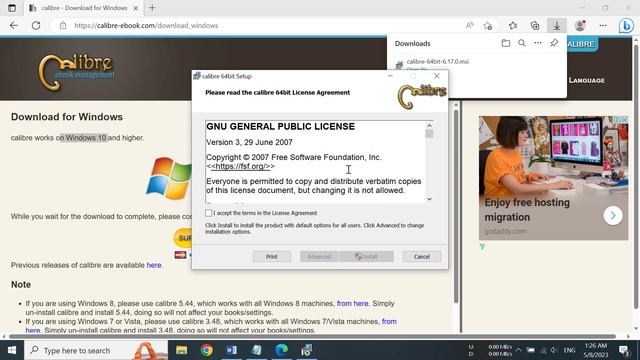This screenshot has height=360, width=640.
Task: Click the ENG language indicator
Action: tap(569, 350)
